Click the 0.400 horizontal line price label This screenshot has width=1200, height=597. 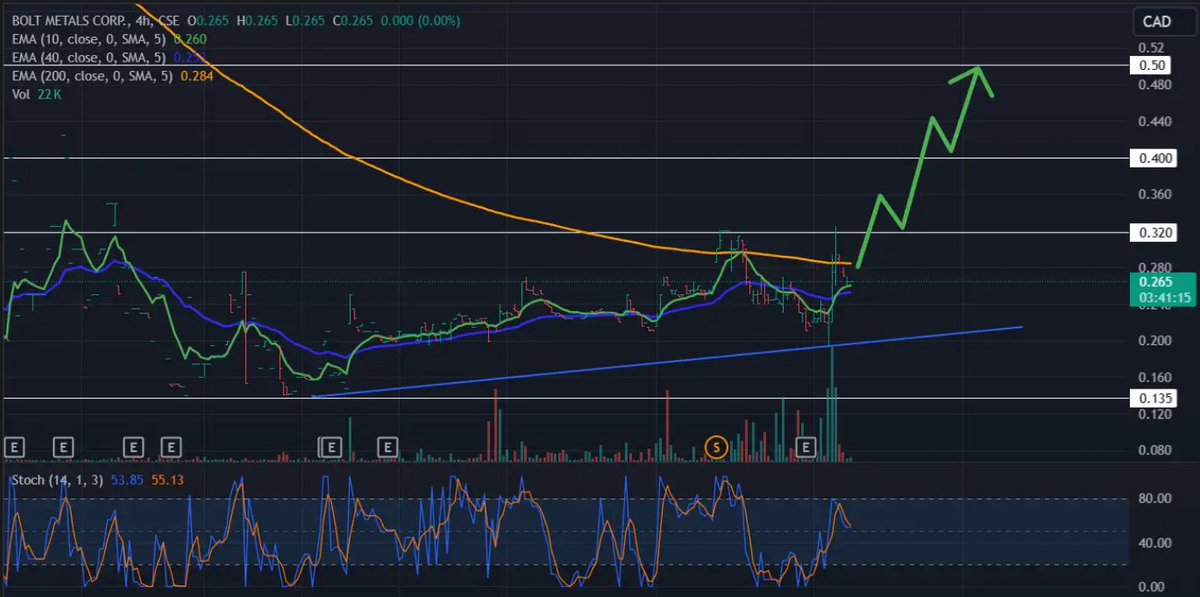tap(1152, 158)
